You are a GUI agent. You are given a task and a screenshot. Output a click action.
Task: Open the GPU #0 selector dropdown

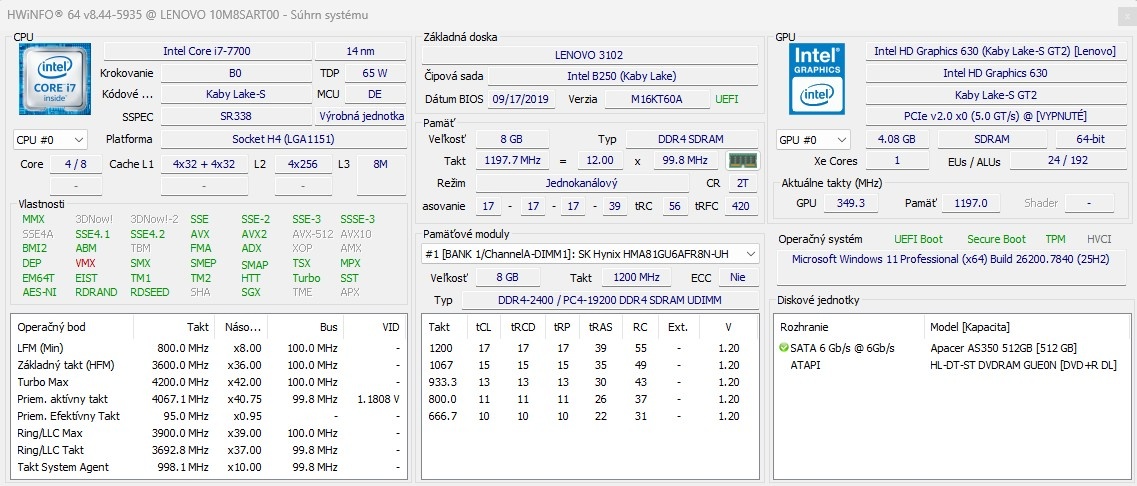[813, 139]
